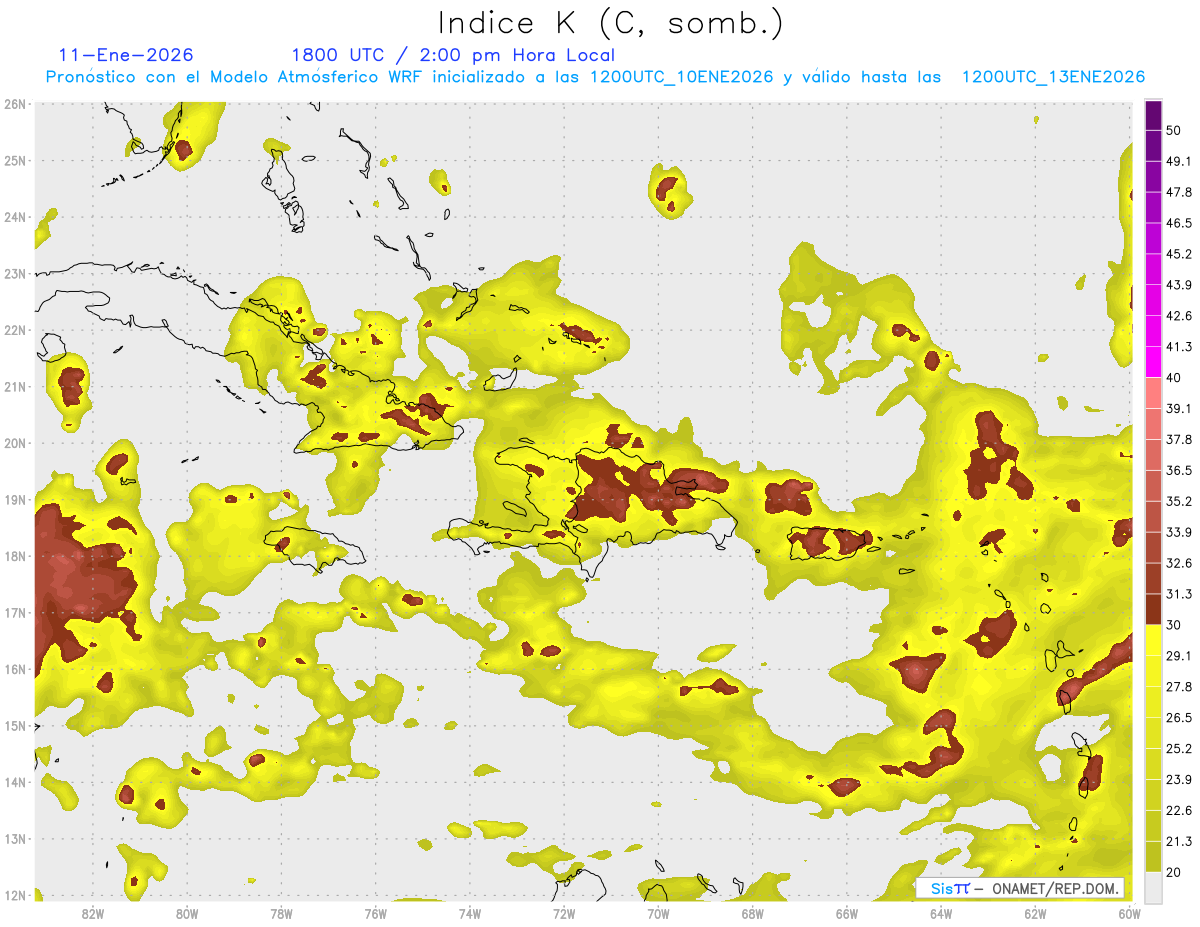This screenshot has height=927, width=1200.
Task: Click the gray colorbar swatch below the 20 mark
Action: 1153,887
